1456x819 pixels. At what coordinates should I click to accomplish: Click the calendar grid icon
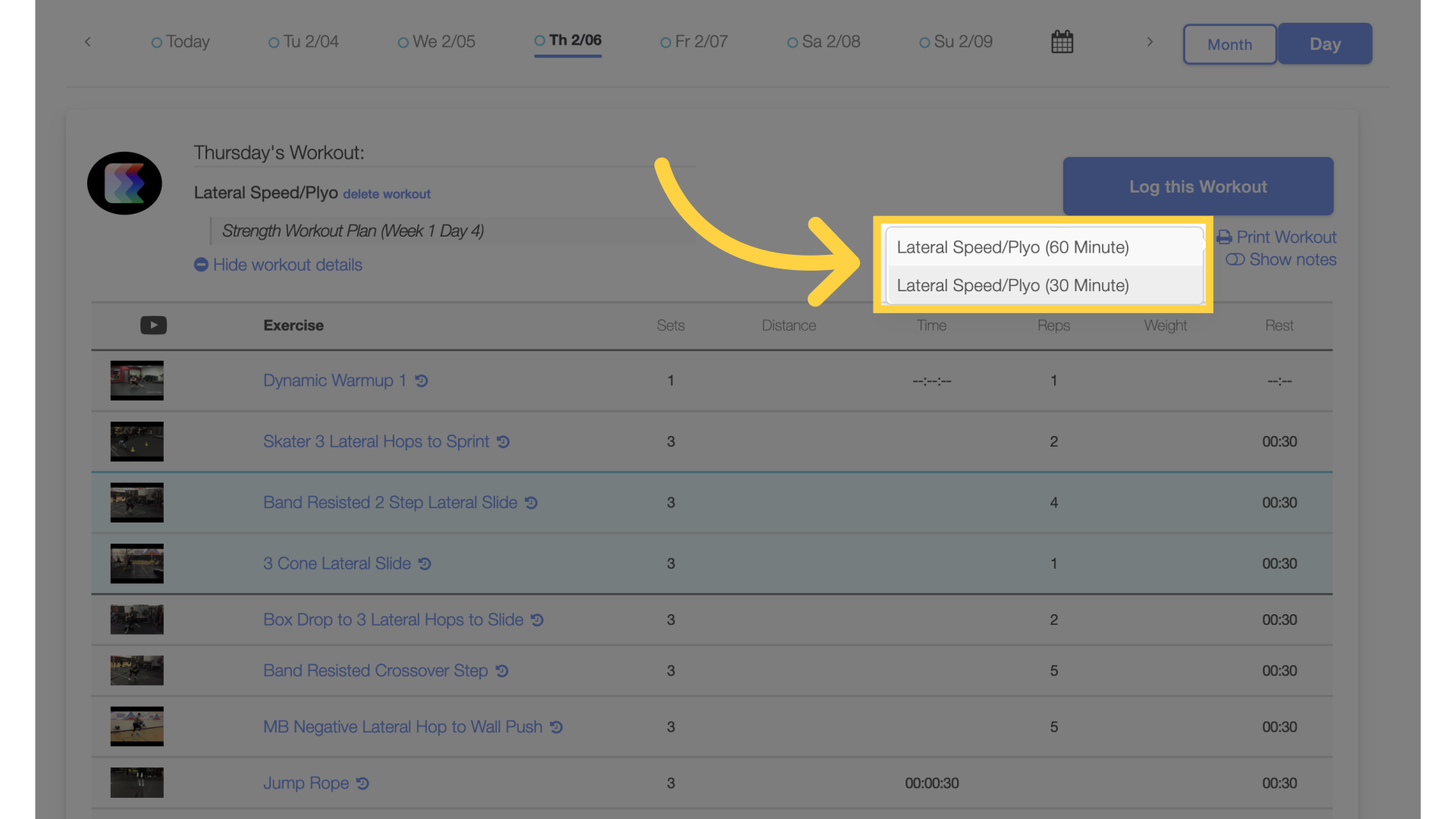pyautogui.click(x=1062, y=42)
